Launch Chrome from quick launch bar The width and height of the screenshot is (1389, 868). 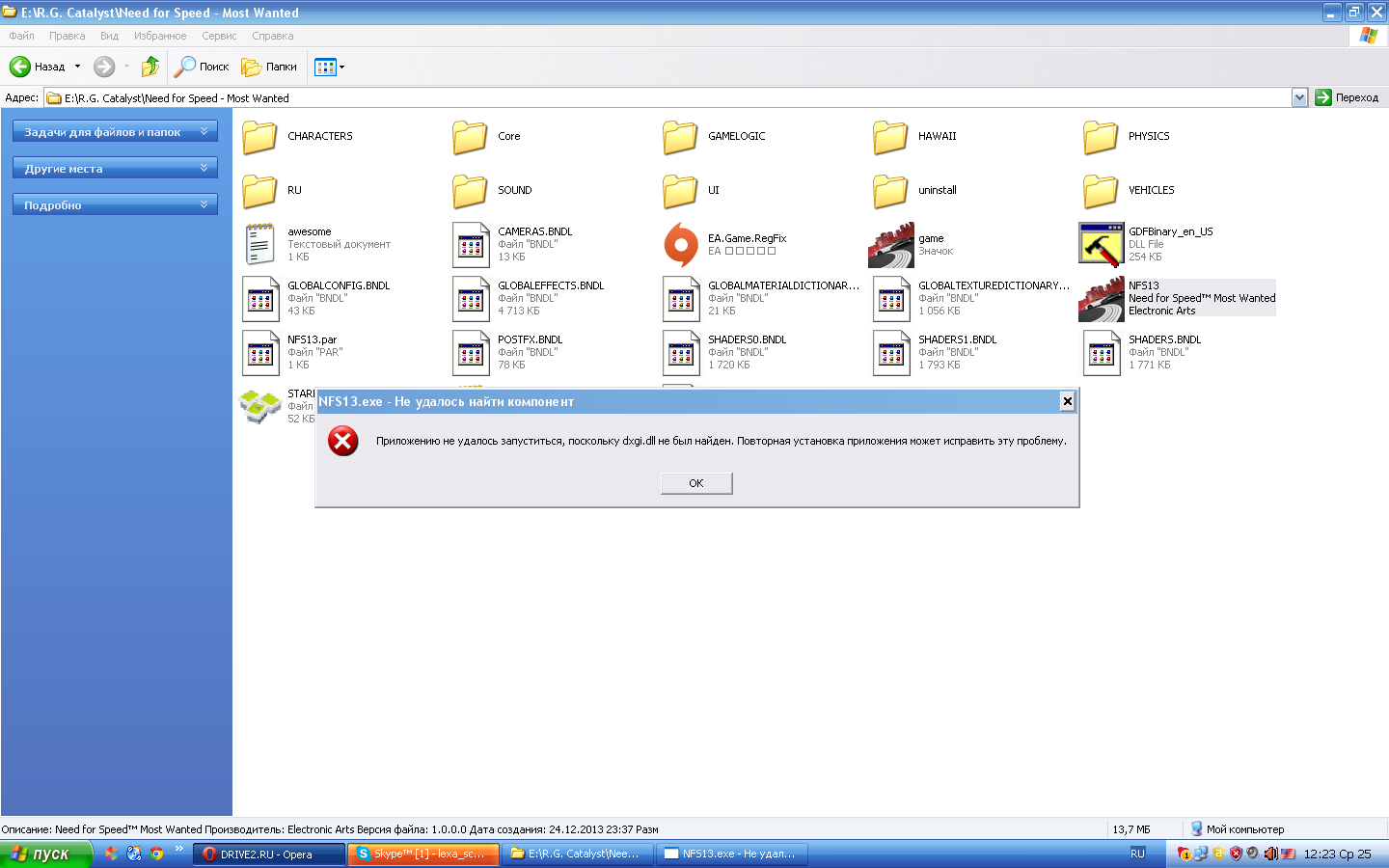point(156,854)
